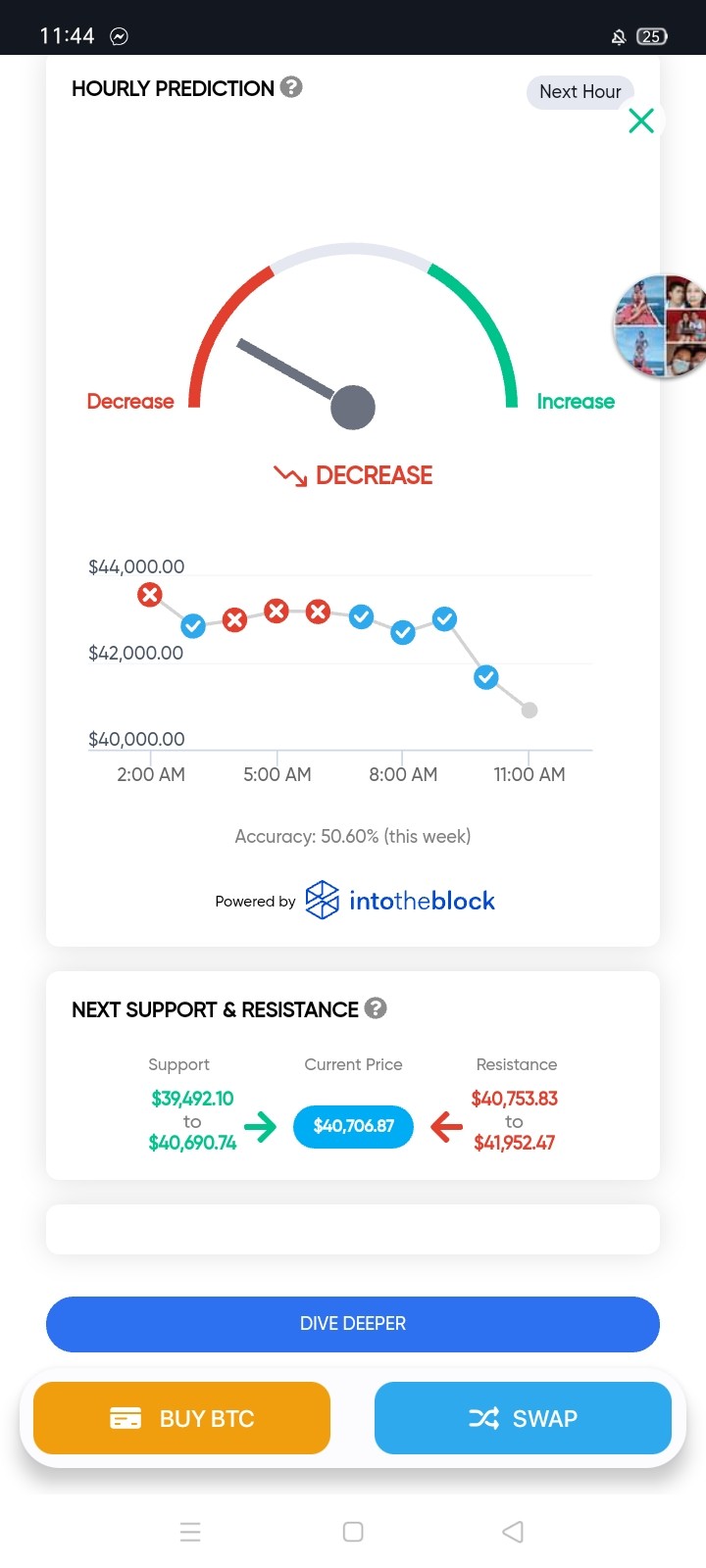Viewport: 706px width, 1568px height.
Task: Open the Dive Deeper button
Action: point(353,1324)
